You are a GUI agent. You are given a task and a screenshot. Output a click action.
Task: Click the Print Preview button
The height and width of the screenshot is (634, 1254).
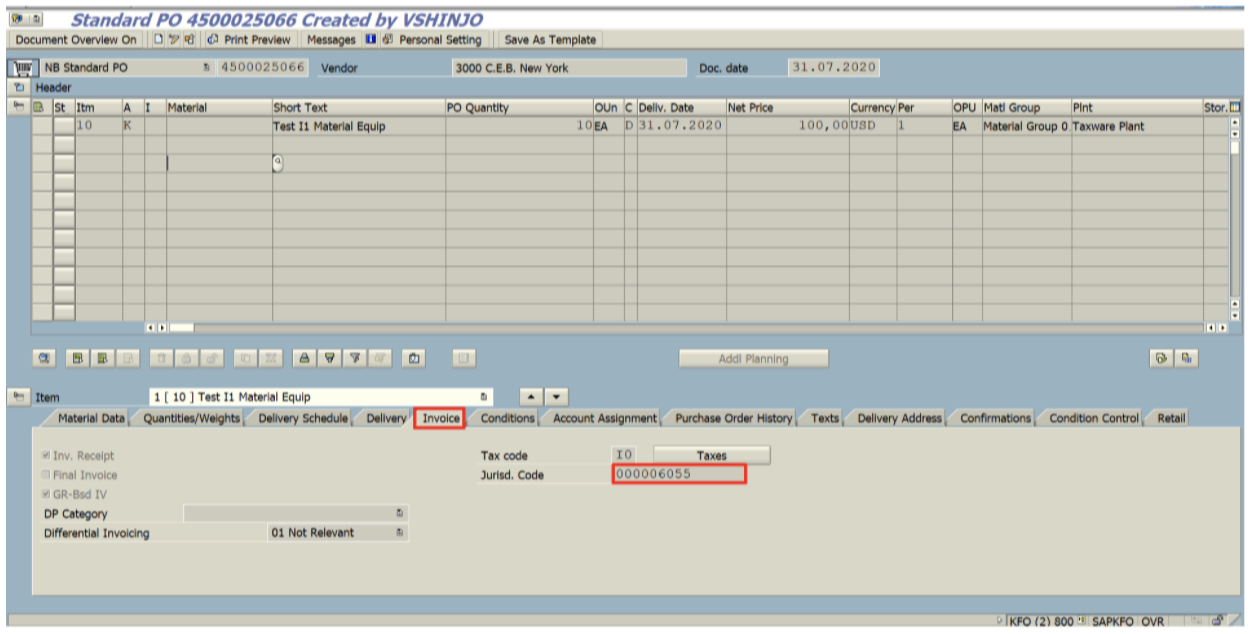248,40
